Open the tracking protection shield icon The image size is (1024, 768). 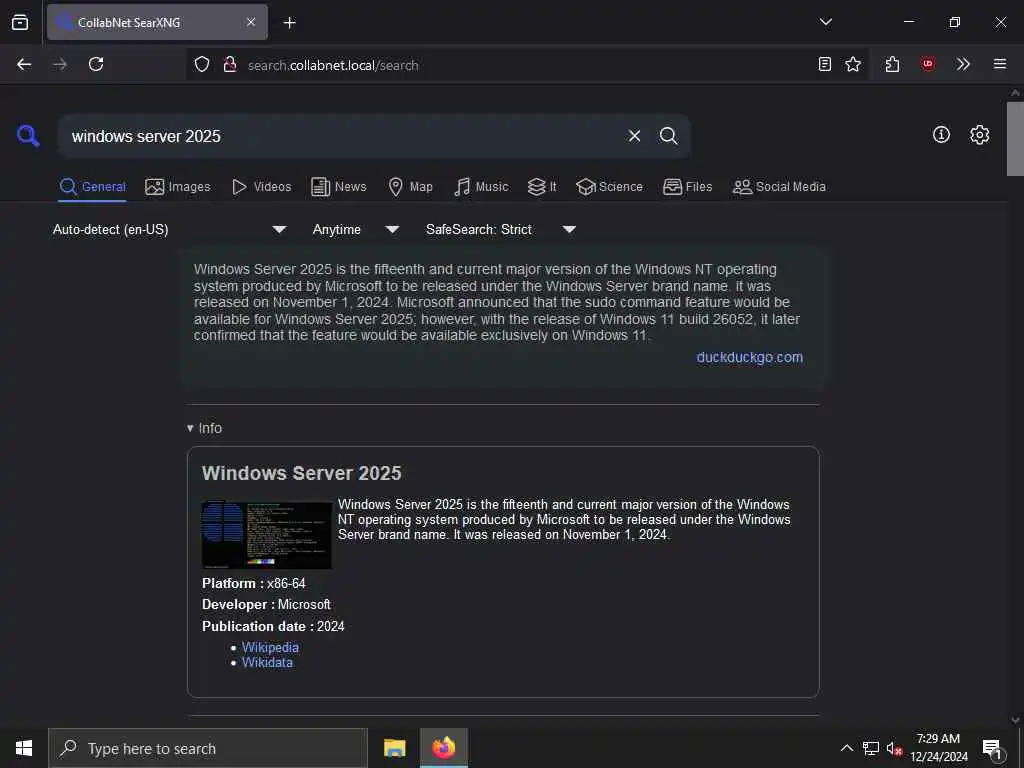202,65
